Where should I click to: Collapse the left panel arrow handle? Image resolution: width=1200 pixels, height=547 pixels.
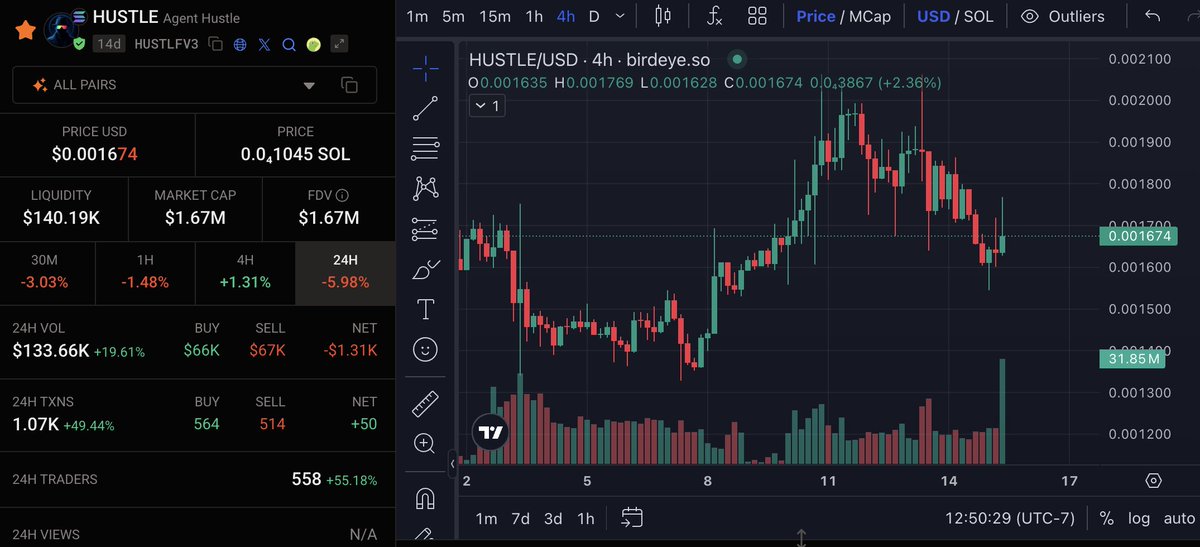(x=453, y=465)
